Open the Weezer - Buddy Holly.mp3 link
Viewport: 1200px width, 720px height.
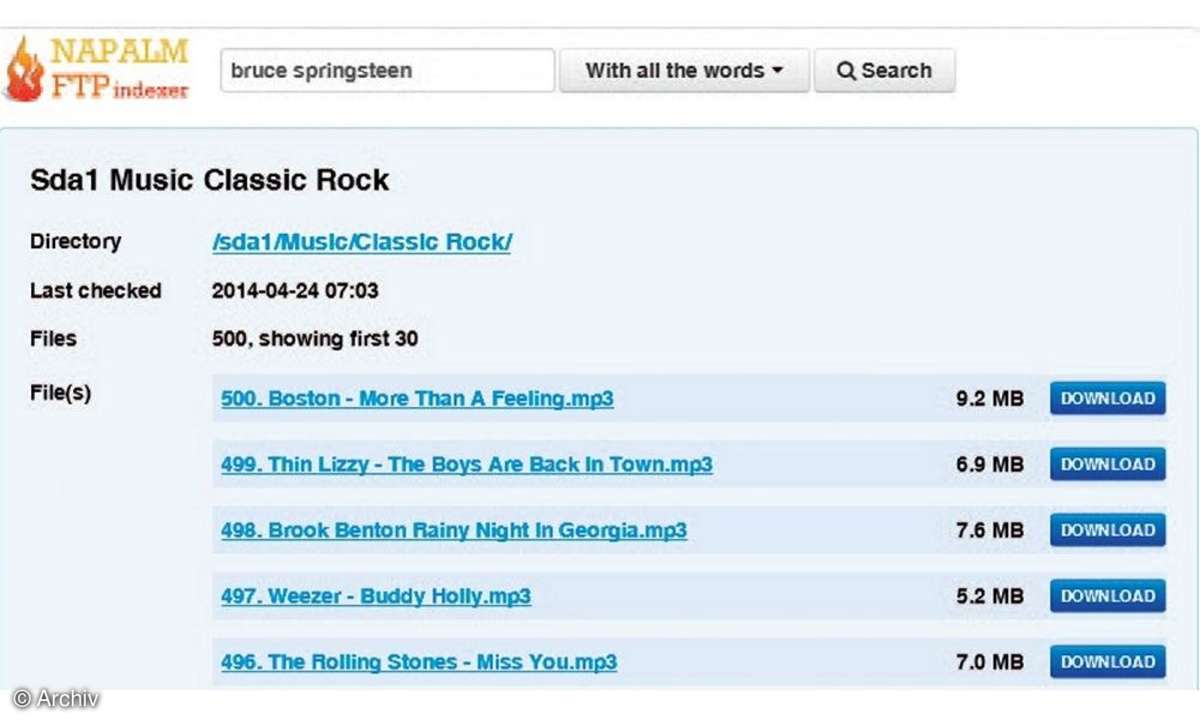[x=376, y=597]
